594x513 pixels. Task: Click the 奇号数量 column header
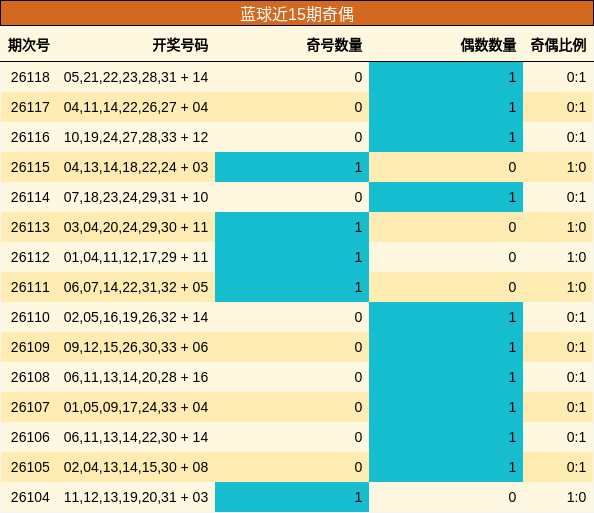point(334,45)
